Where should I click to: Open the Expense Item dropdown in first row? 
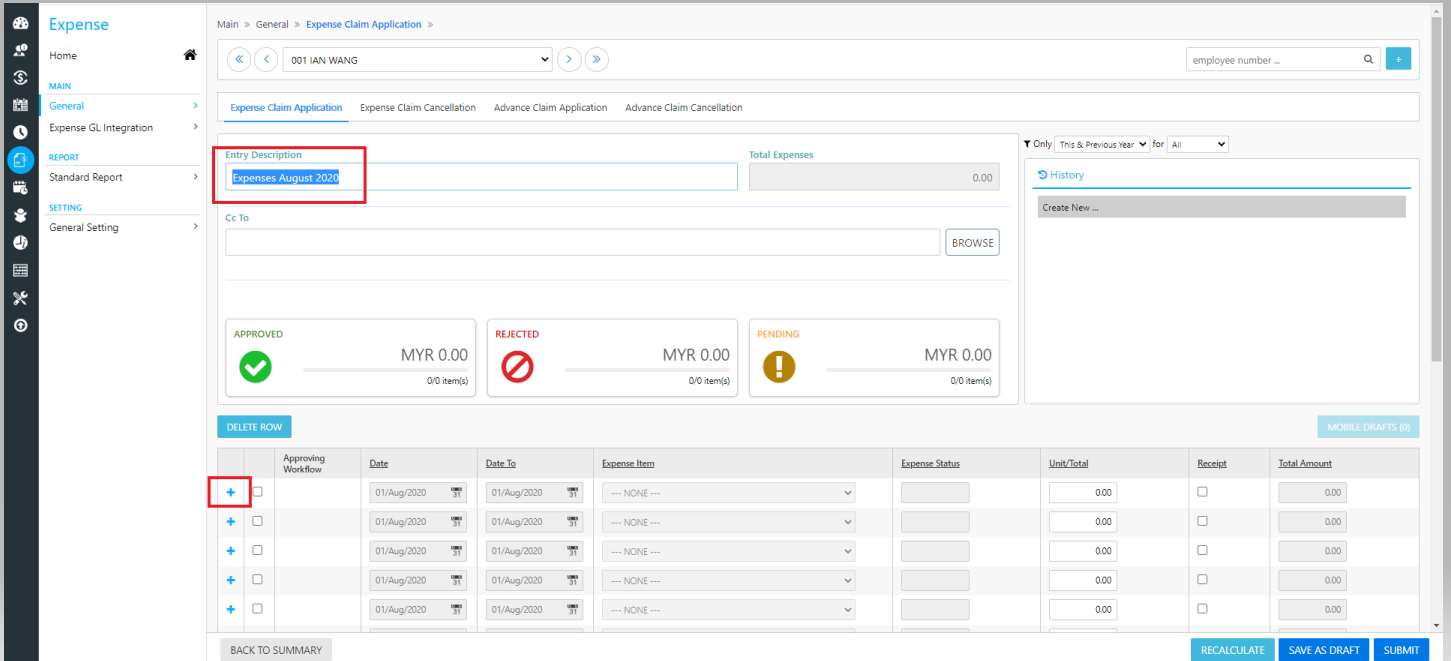click(x=728, y=493)
